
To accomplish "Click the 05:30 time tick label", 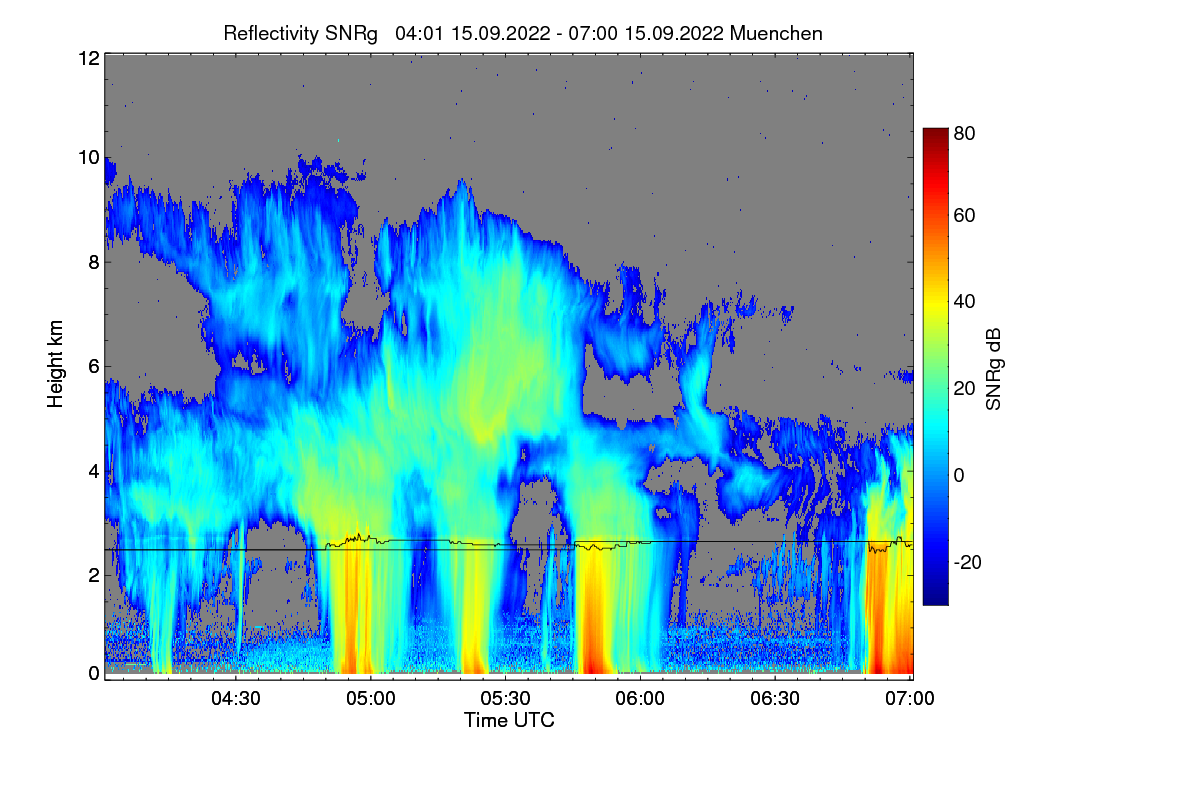I will pyautogui.click(x=506, y=699).
